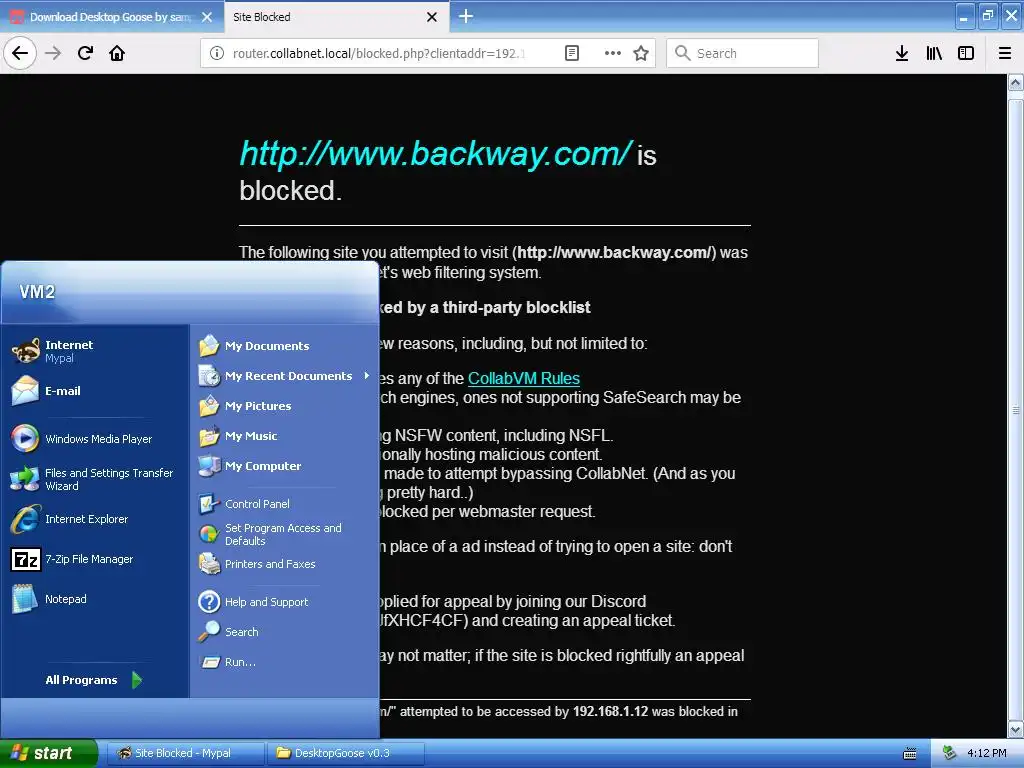Launch Internet Explorer from Start menu
The image size is (1024, 768).
click(x=95, y=519)
